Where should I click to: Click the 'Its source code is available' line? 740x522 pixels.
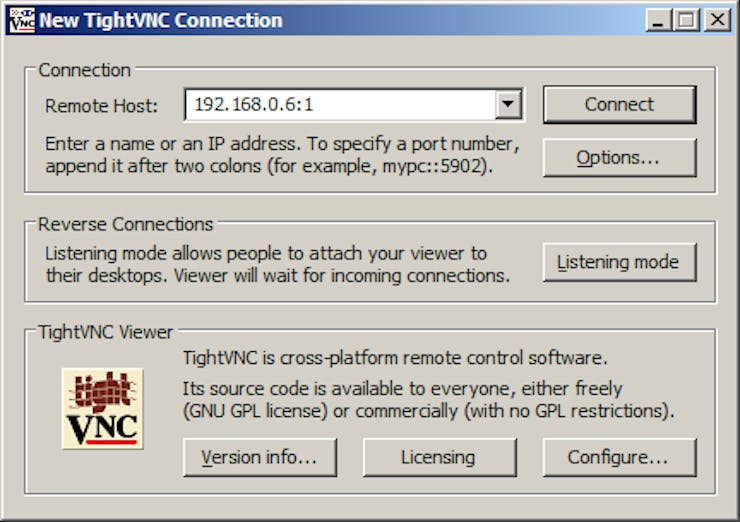tap(403, 389)
